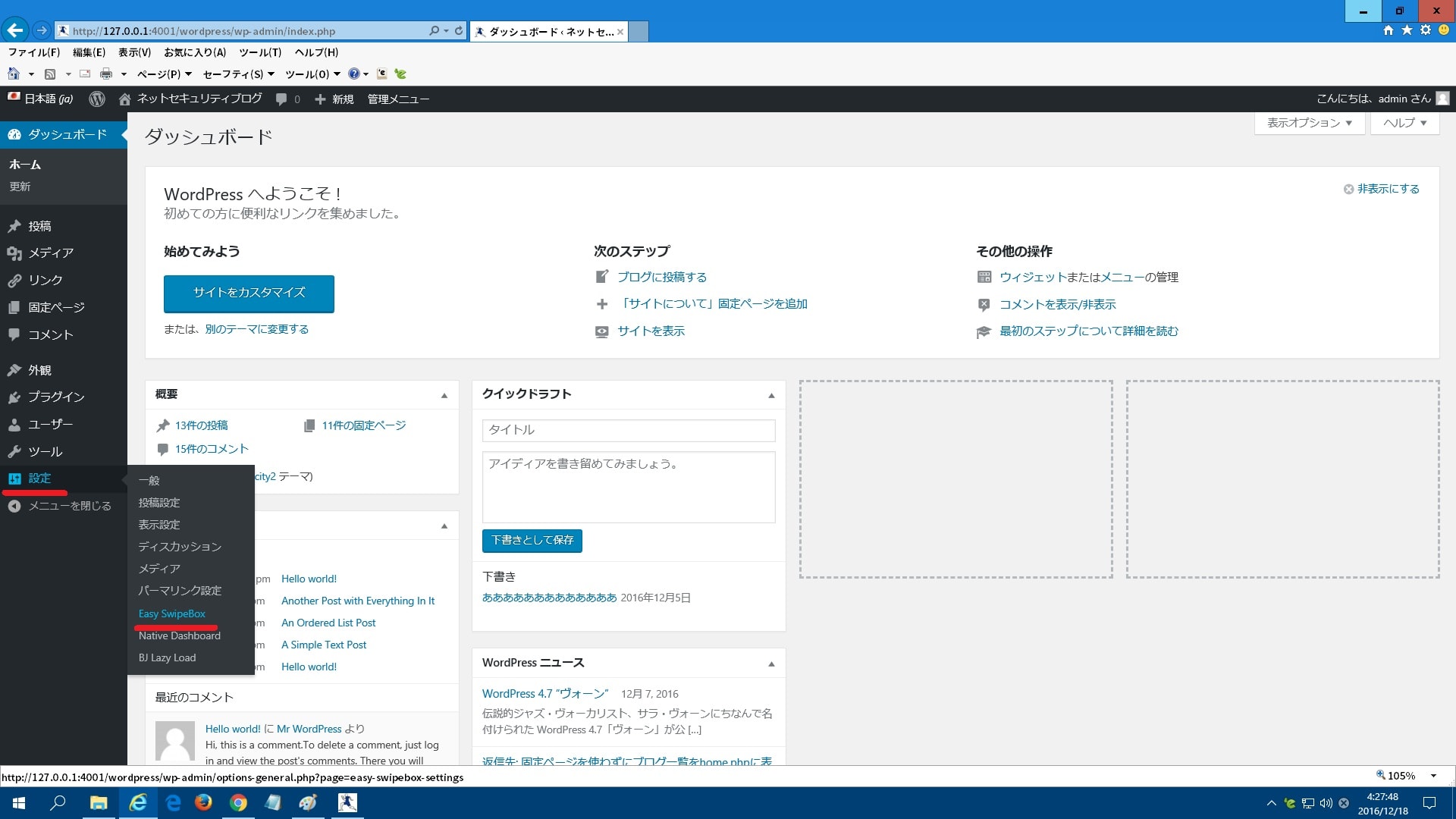The image size is (1456, 819).
Task: Open the IE home toolbar icon
Action: pyautogui.click(x=14, y=74)
